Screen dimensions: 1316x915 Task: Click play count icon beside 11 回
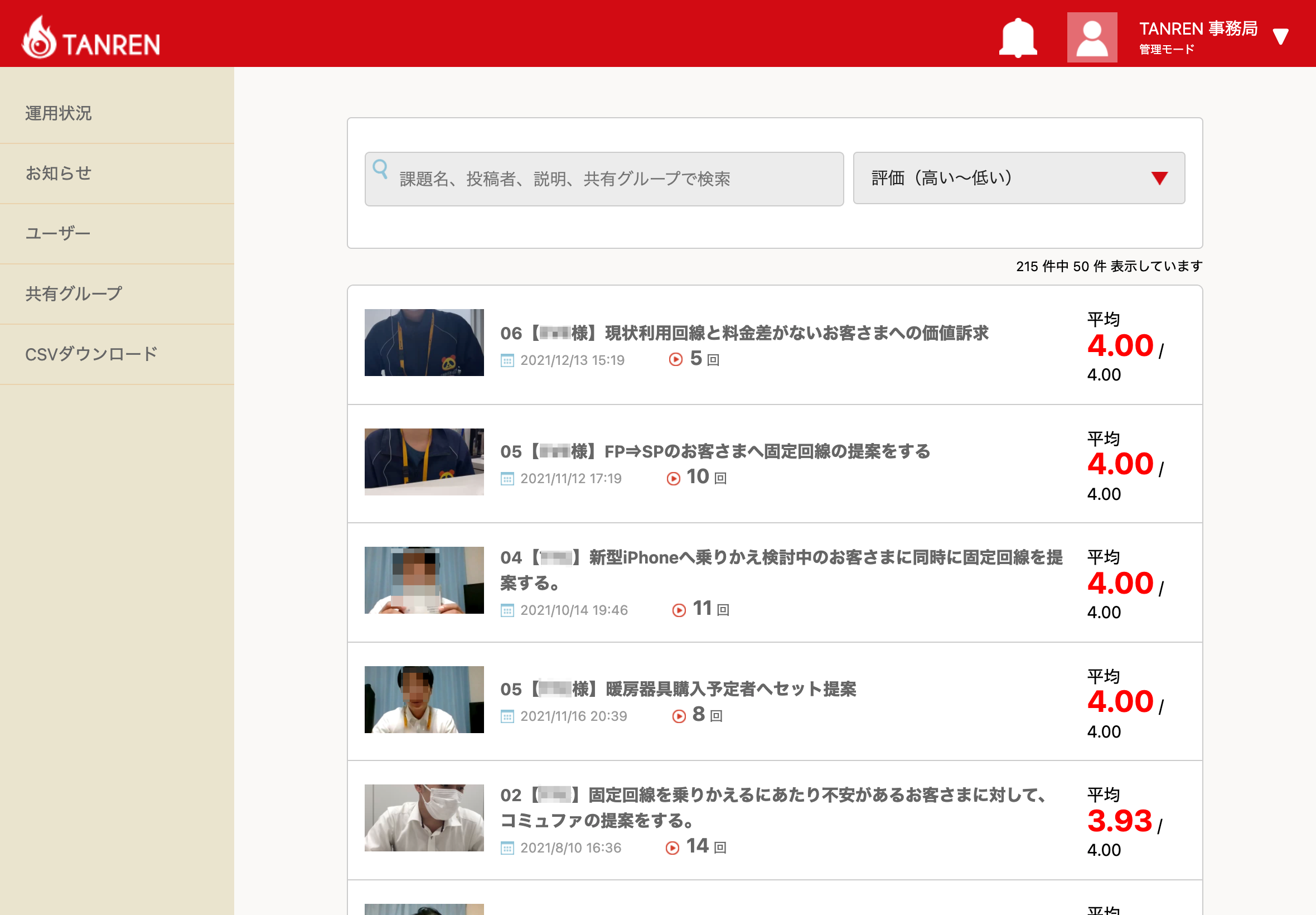679,610
